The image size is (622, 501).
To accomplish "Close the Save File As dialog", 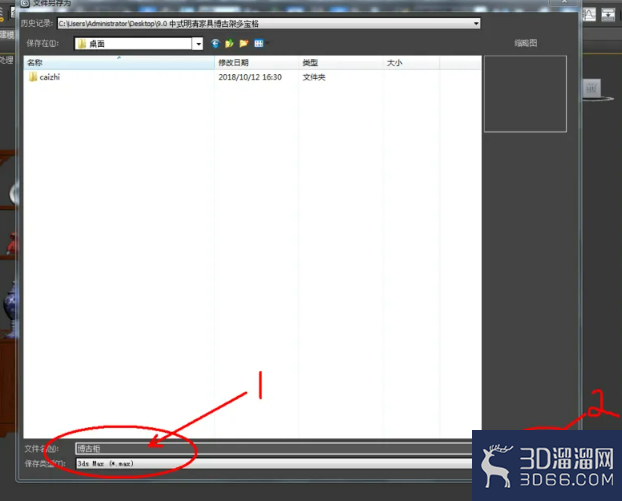I will pyautogui.click(x=564, y=2).
